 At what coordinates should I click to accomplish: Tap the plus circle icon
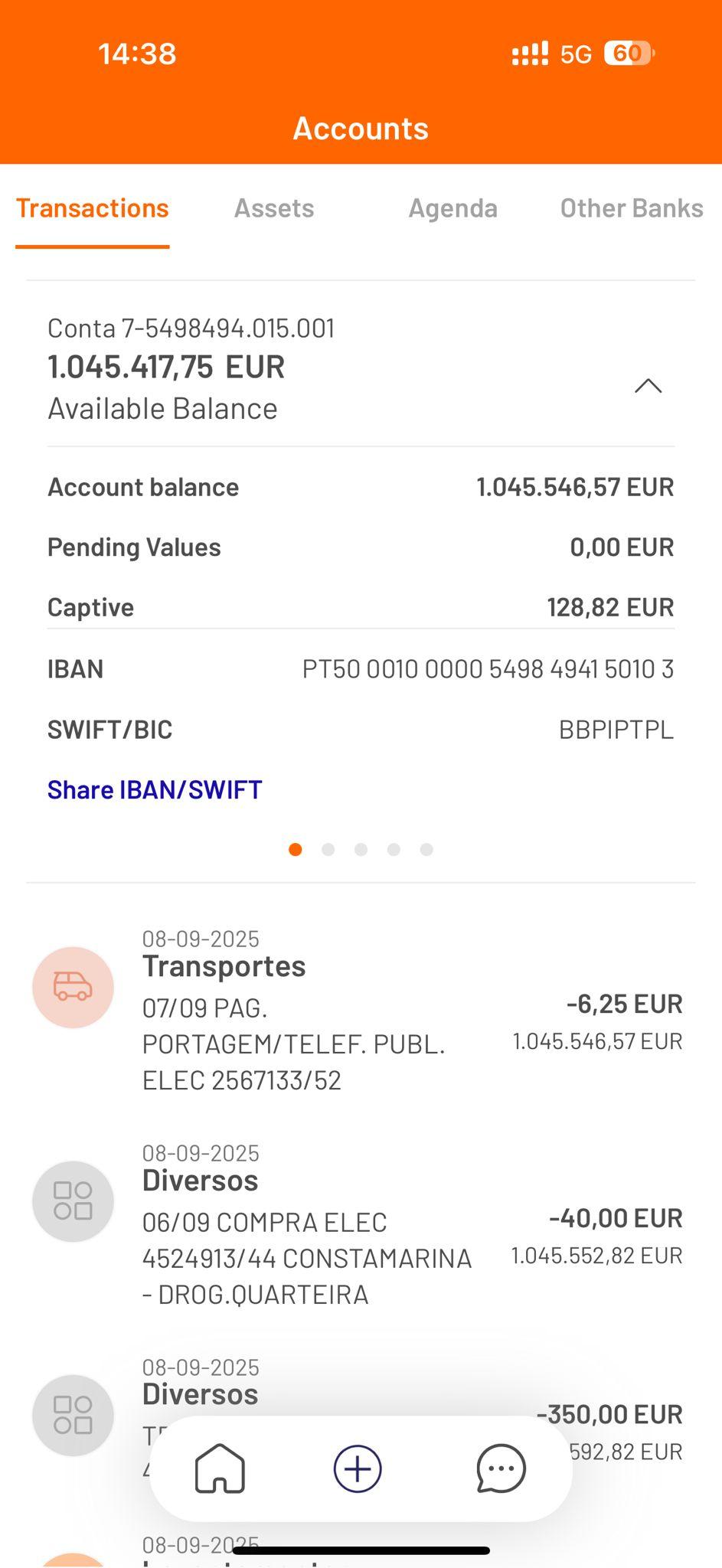click(358, 1468)
